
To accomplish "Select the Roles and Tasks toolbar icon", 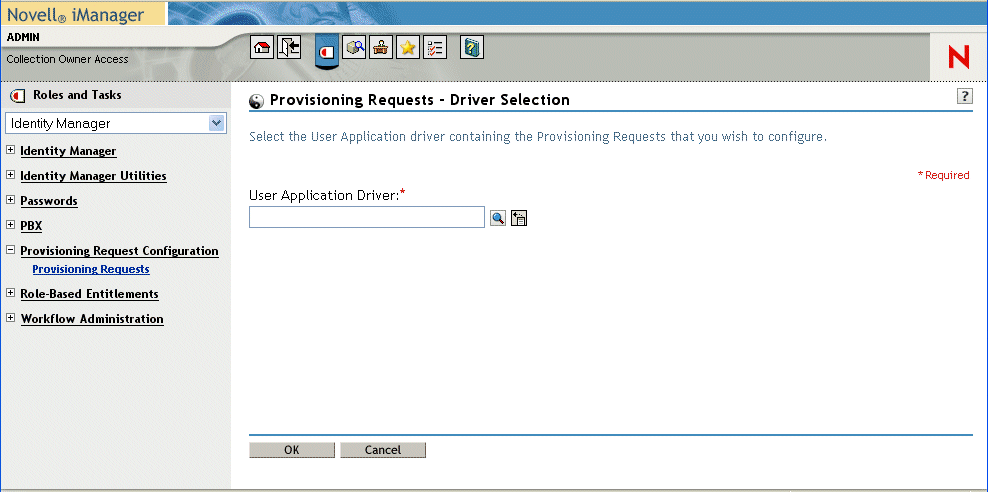I will coord(326,50).
